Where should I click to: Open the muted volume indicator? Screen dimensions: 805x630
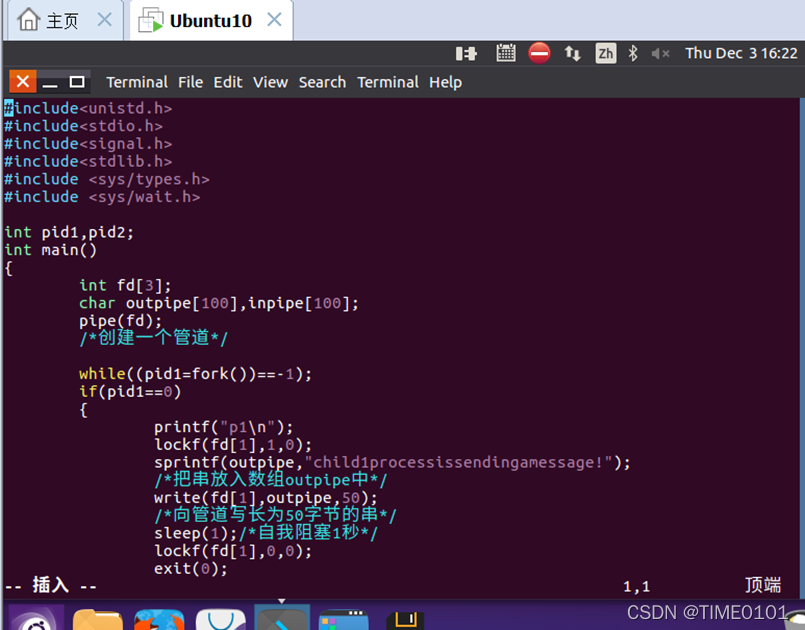point(660,53)
